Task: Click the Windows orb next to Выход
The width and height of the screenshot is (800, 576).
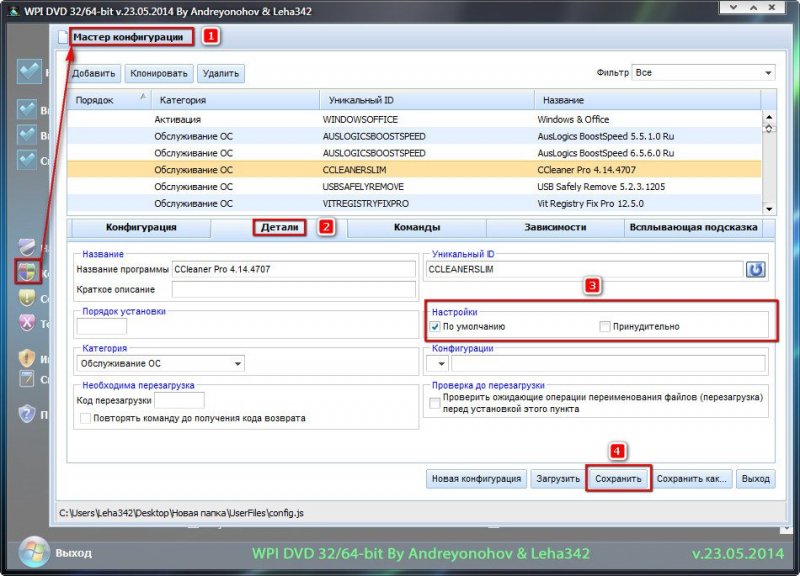Action: pos(34,552)
